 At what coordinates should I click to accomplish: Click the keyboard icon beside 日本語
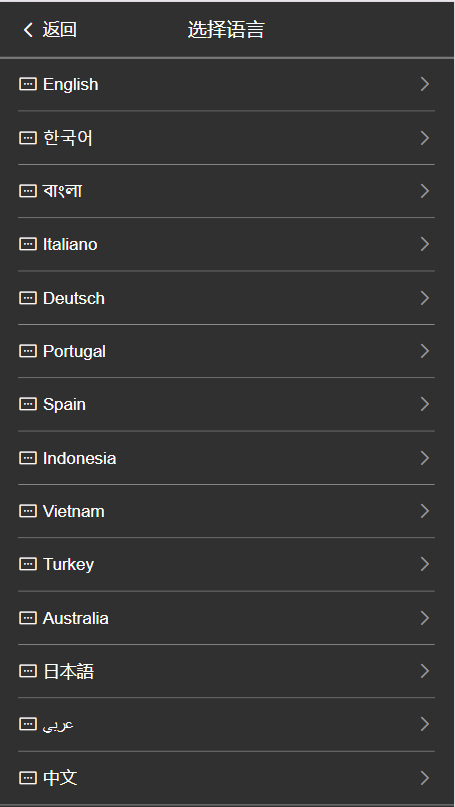click(x=28, y=671)
